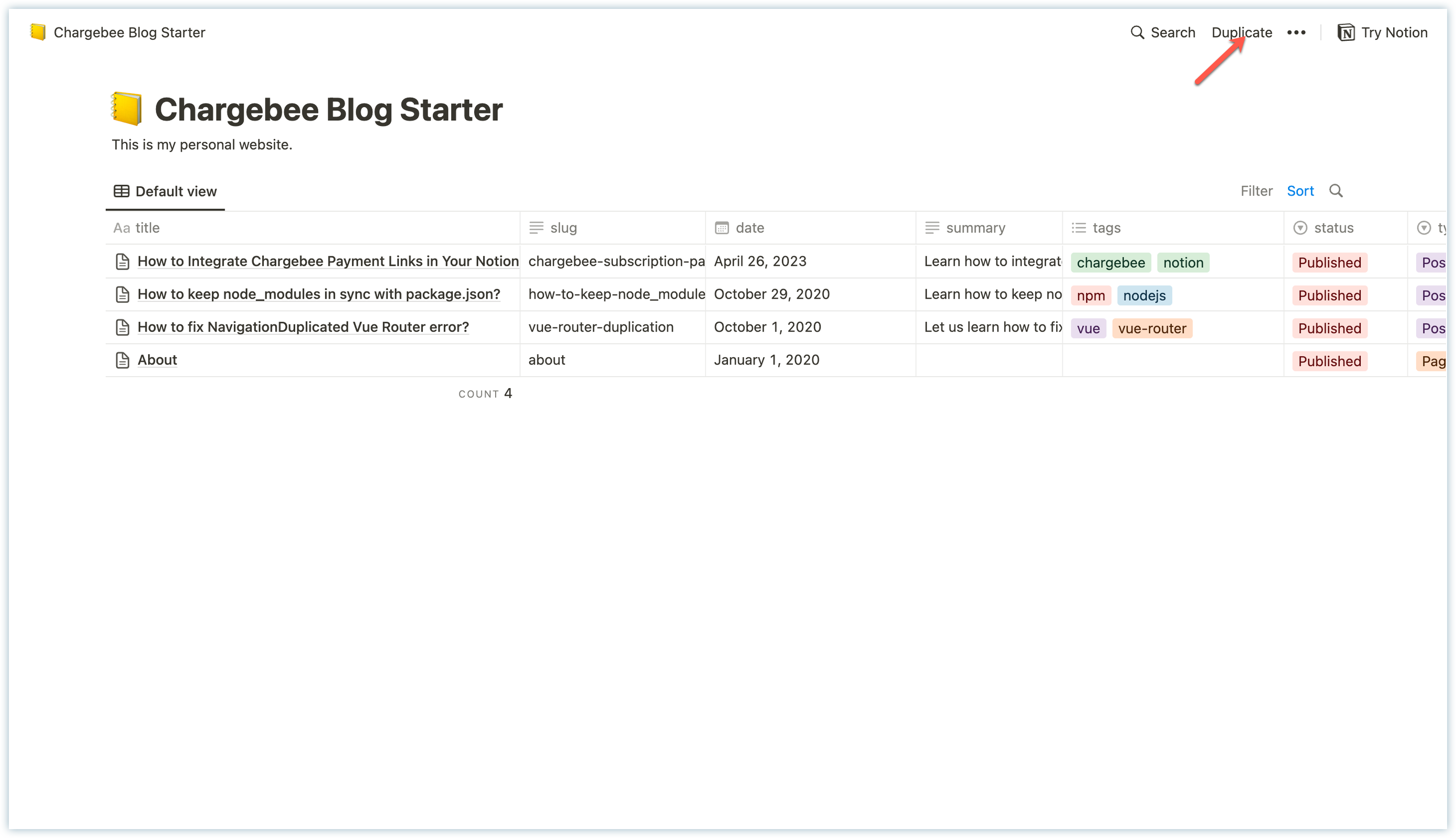Open the three-dot more options menu

click(x=1297, y=32)
